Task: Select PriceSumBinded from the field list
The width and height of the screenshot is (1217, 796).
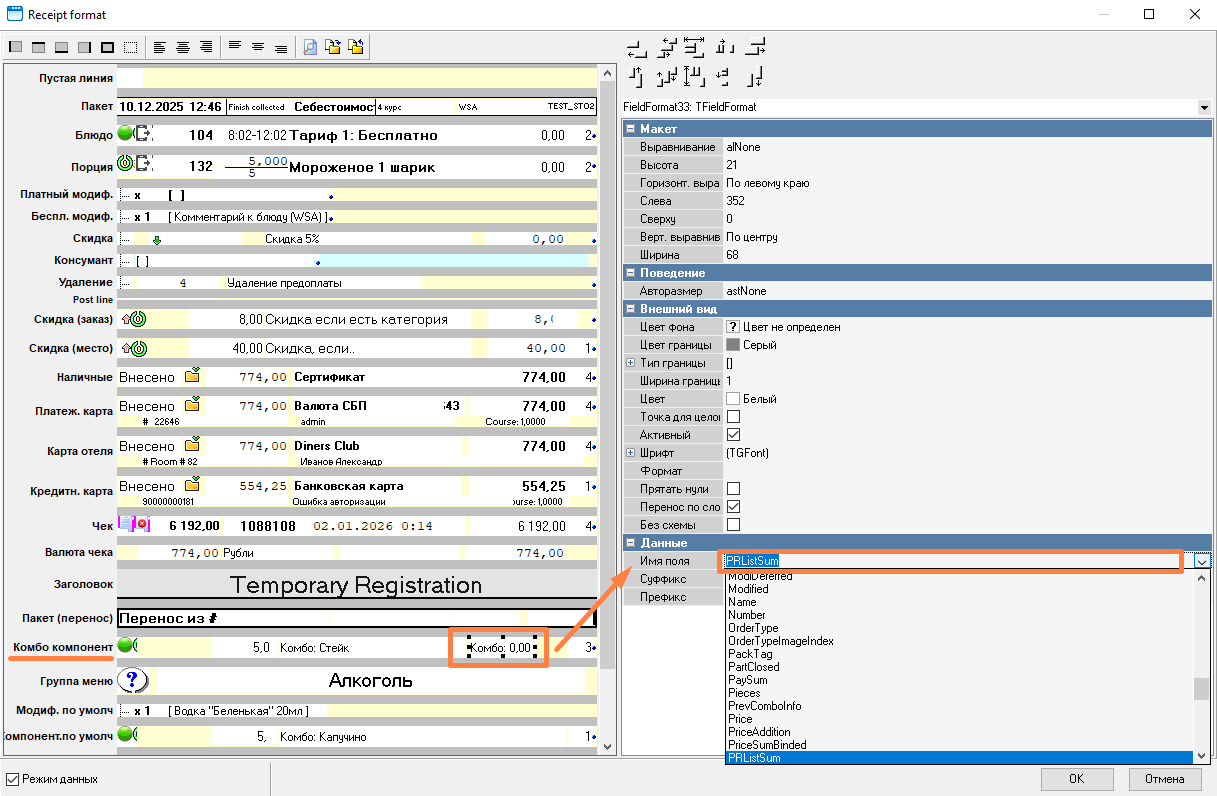Action: tap(767, 745)
